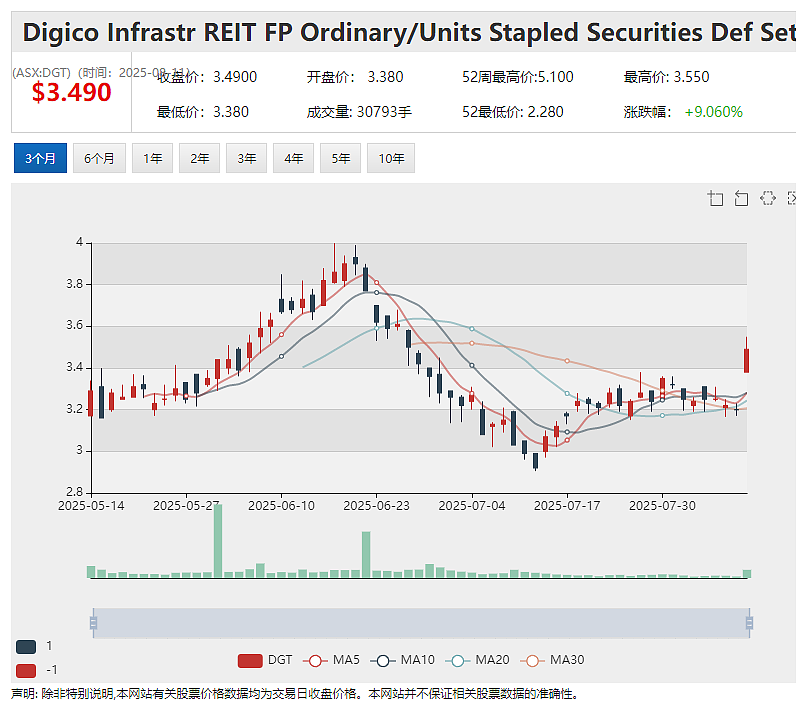Click the 2025-05-14 x-axis date label
This screenshot has height=712, width=811.
coord(91,506)
